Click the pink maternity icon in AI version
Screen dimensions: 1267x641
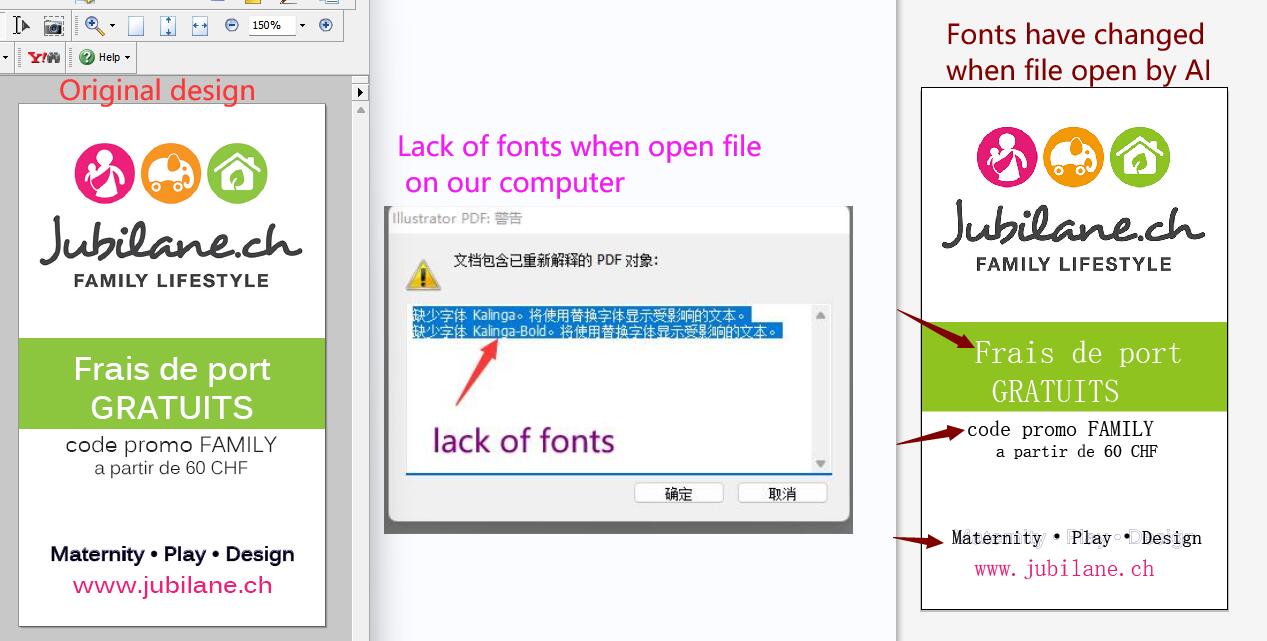pos(1006,157)
